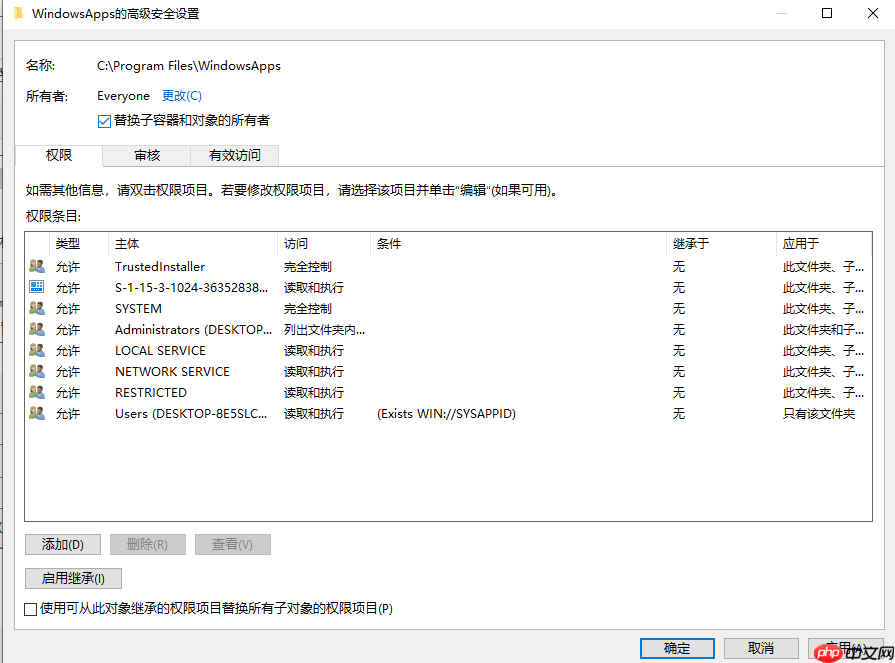Screen dimensions: 895x663
Task: Click the 条件 column header
Action: point(518,244)
